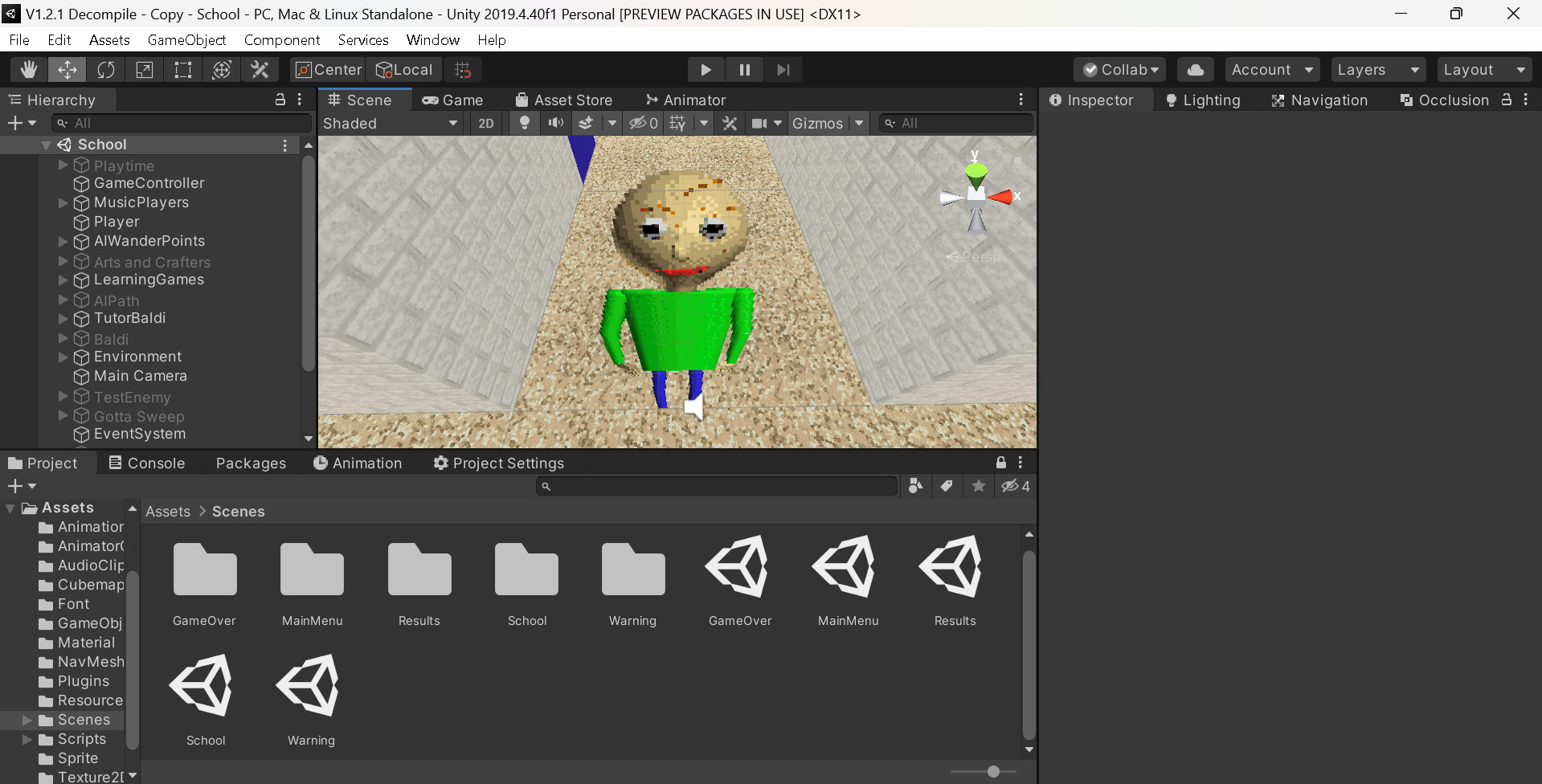Viewport: 1542px width, 784px height.
Task: Select the Hand pan tool
Action: (x=28, y=70)
